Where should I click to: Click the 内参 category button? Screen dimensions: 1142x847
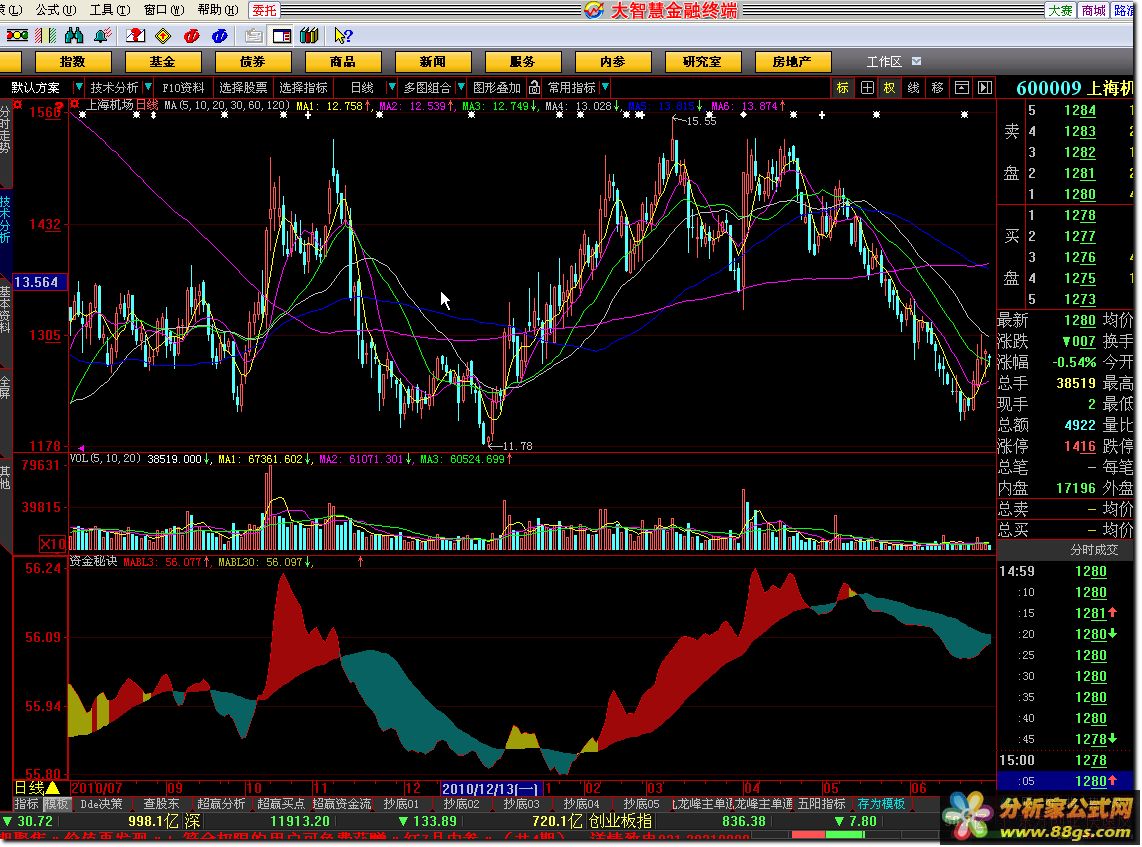(613, 62)
